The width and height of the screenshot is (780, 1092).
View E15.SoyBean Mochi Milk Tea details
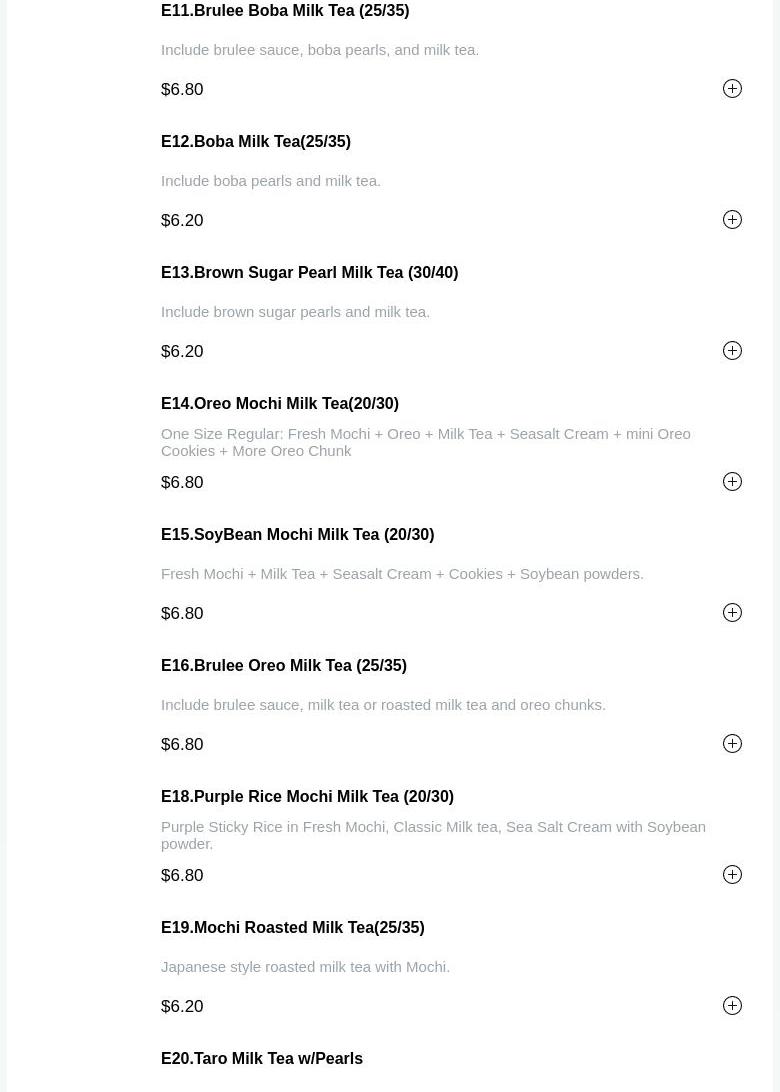297,535
